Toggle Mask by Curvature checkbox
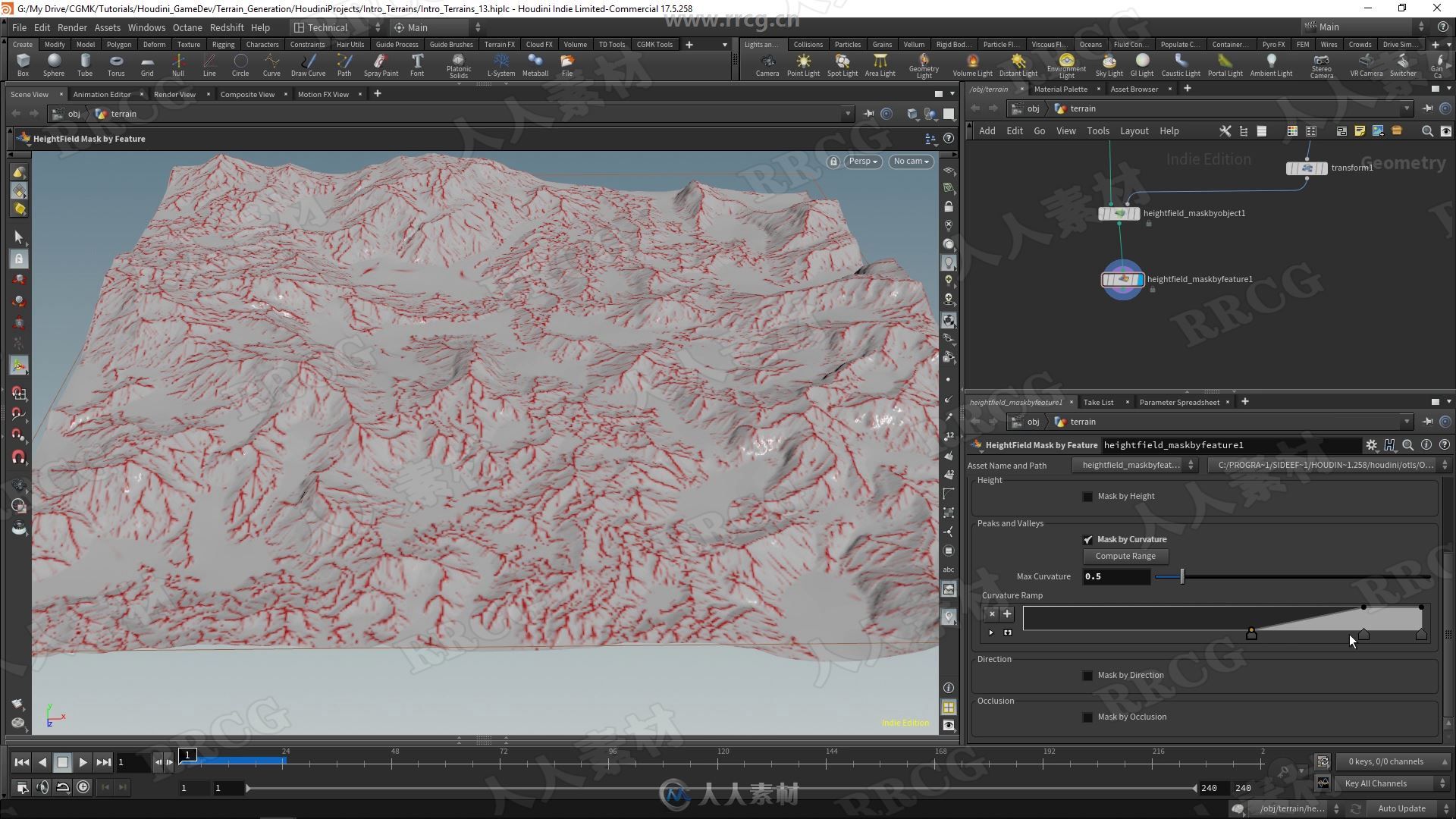 (1087, 539)
